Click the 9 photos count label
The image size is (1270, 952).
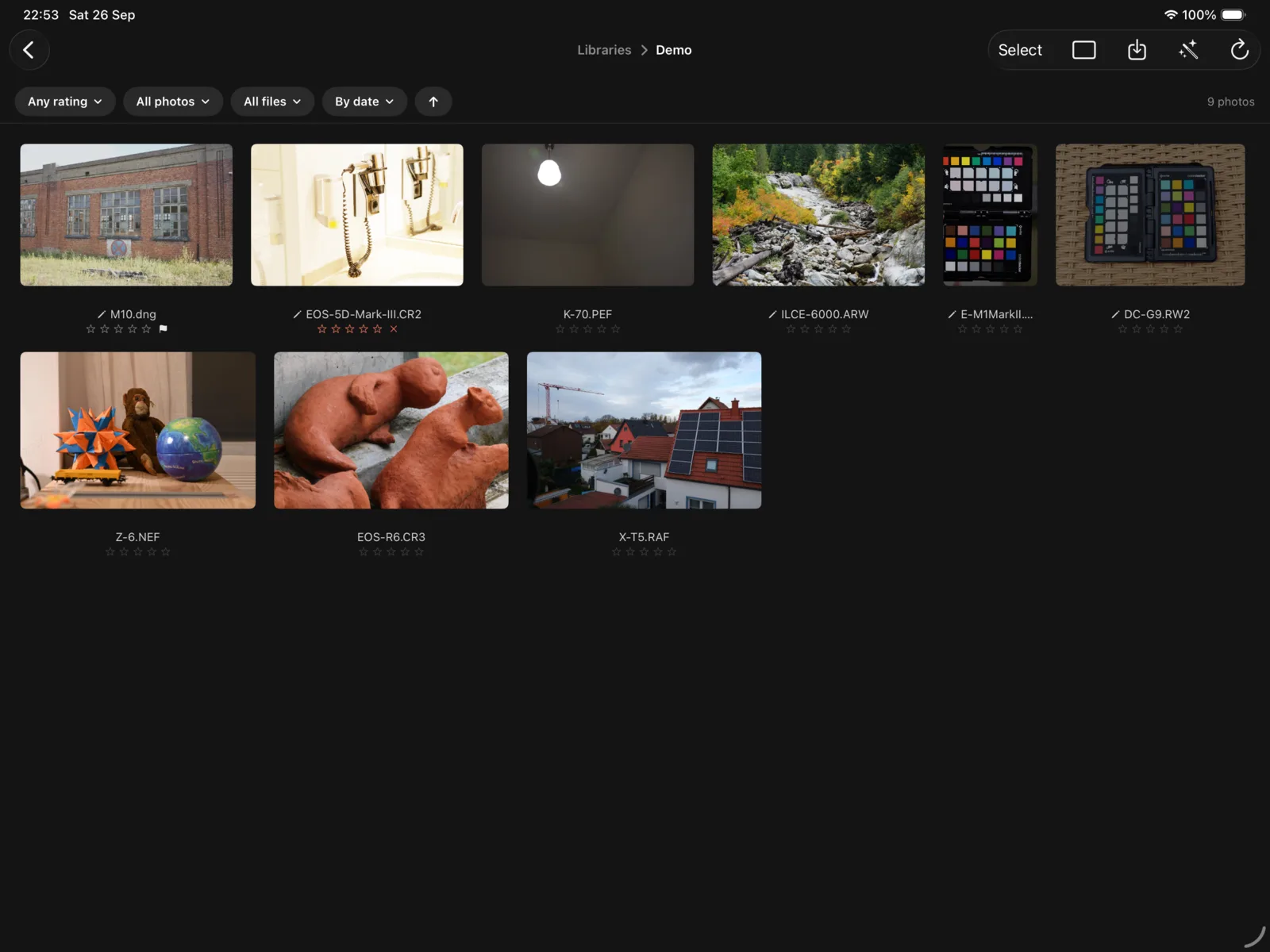(x=1230, y=102)
